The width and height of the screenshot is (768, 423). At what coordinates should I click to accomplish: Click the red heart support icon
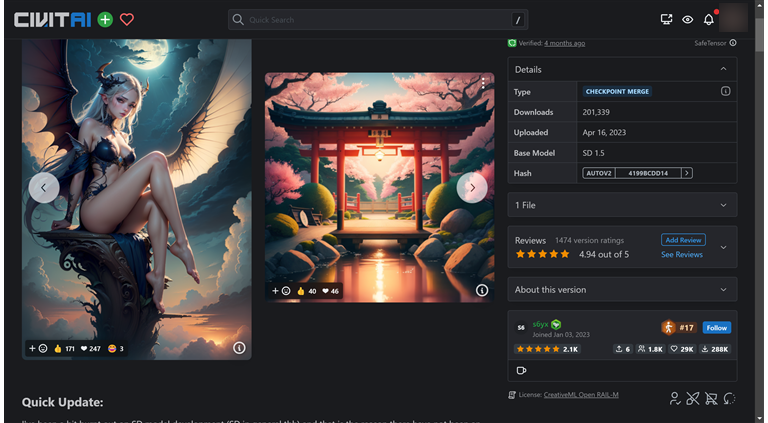pyautogui.click(x=127, y=19)
